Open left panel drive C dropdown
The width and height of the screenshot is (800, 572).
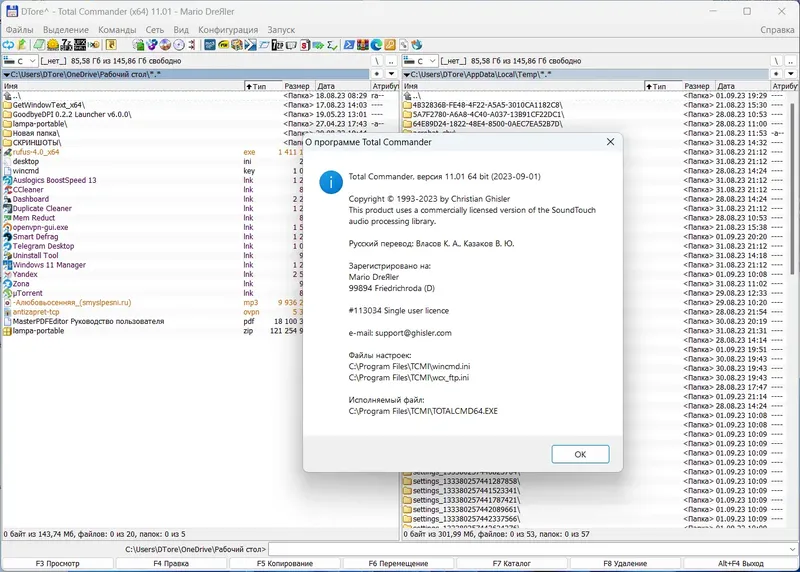point(20,61)
